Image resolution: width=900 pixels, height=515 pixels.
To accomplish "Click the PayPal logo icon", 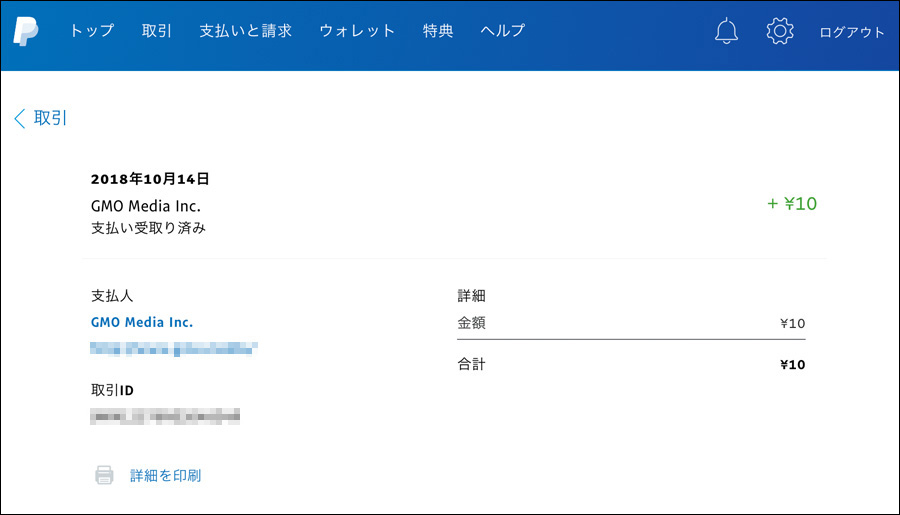I will 26,31.
